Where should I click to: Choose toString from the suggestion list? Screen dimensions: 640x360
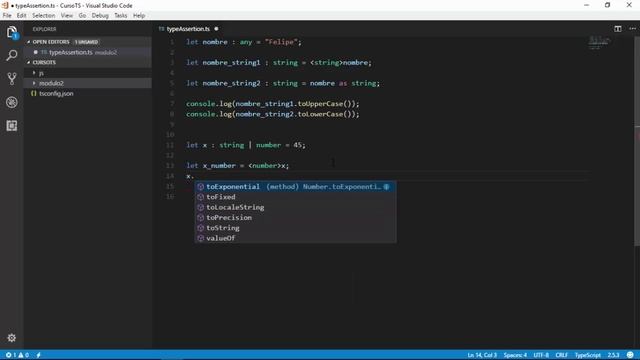click(x=295, y=228)
